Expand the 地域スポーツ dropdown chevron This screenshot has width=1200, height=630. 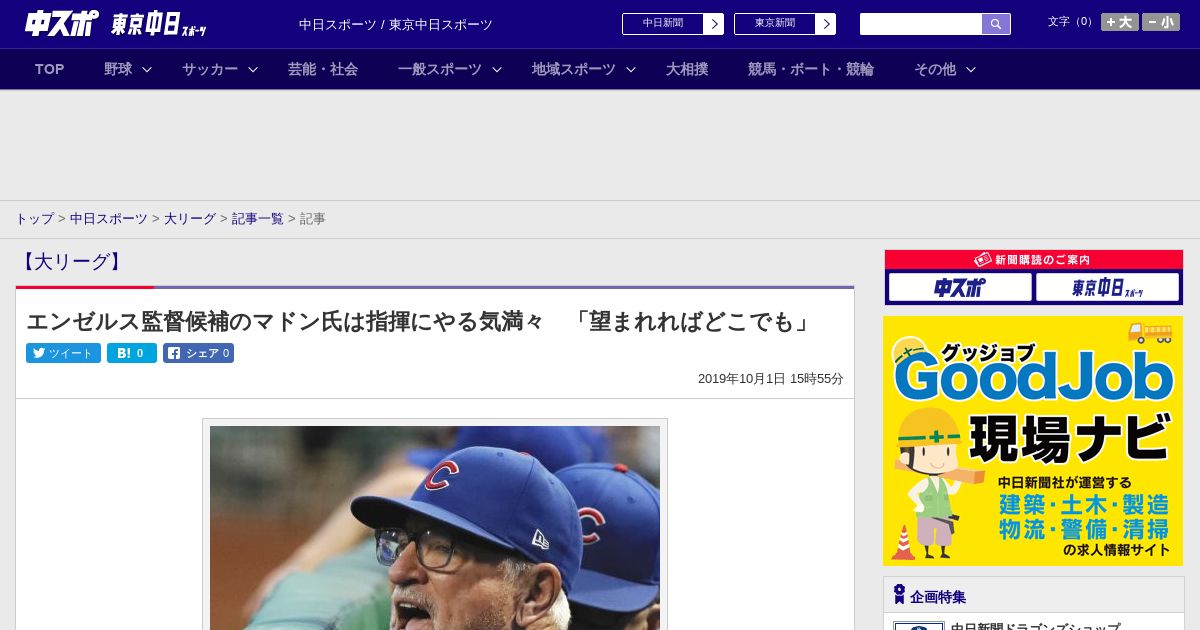(x=631, y=69)
